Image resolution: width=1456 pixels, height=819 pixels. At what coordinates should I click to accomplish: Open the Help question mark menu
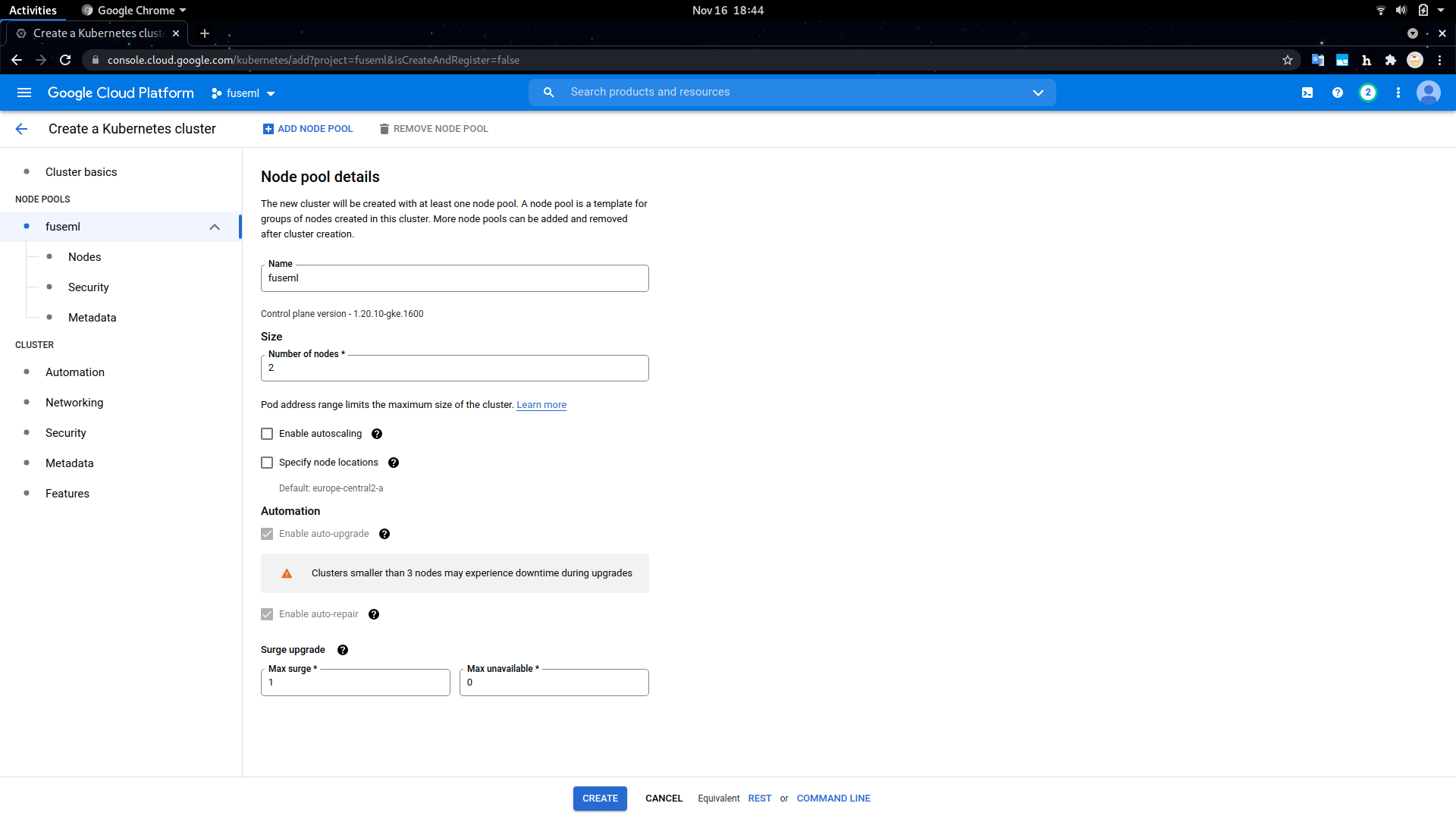(1338, 92)
